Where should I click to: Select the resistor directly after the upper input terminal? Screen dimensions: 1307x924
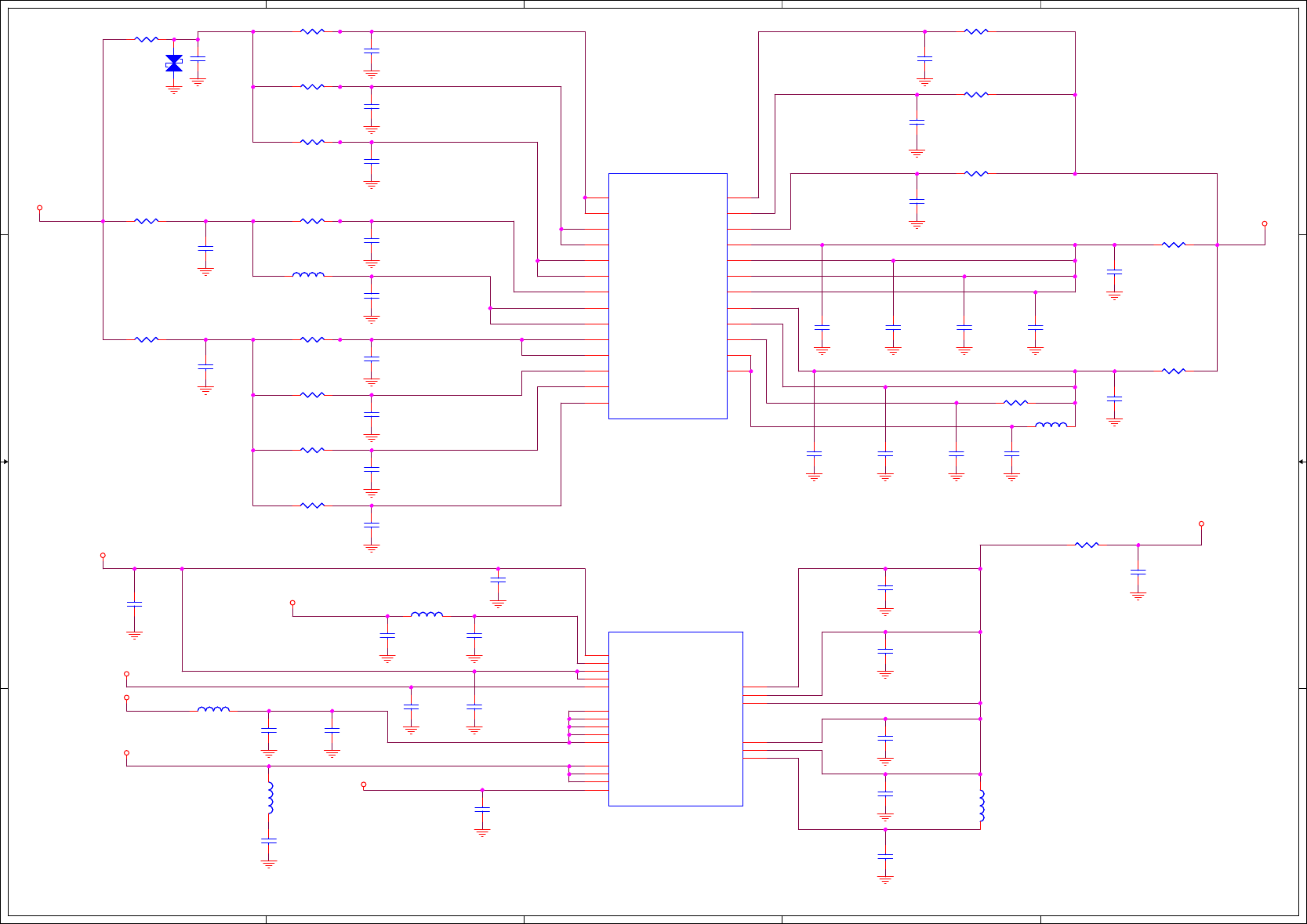click(147, 221)
